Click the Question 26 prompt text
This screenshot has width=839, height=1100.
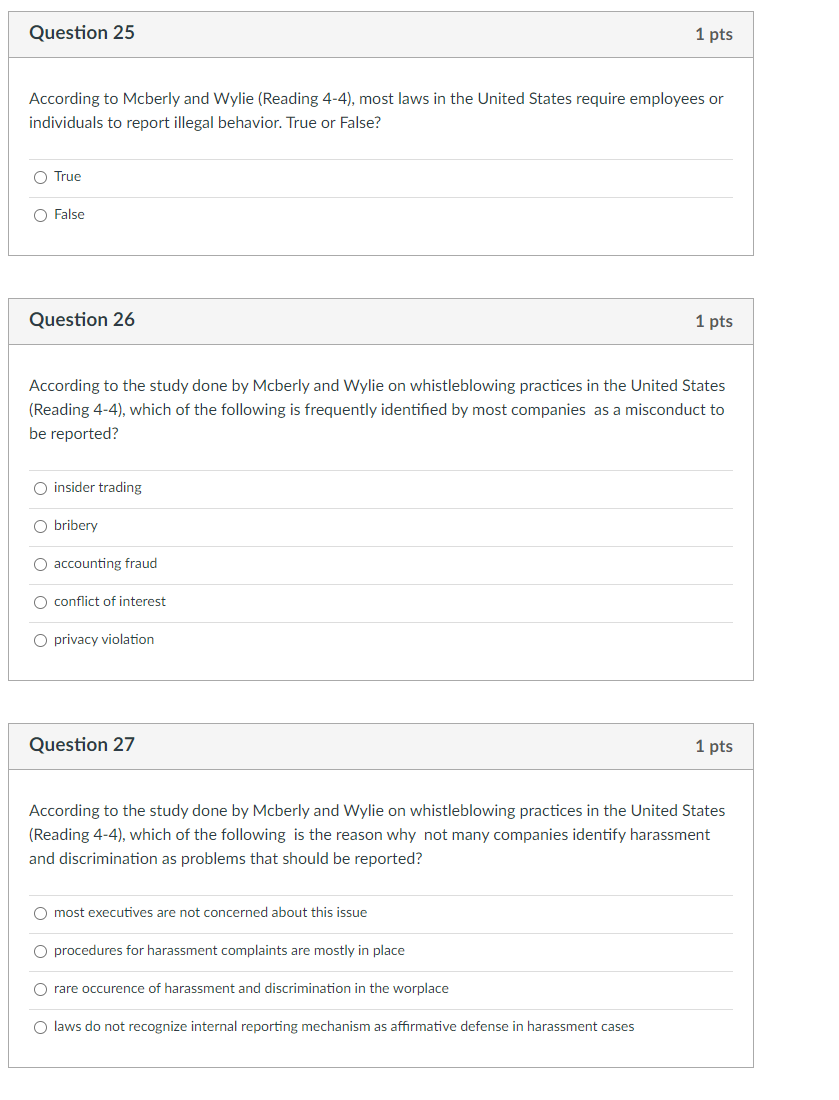coord(375,409)
